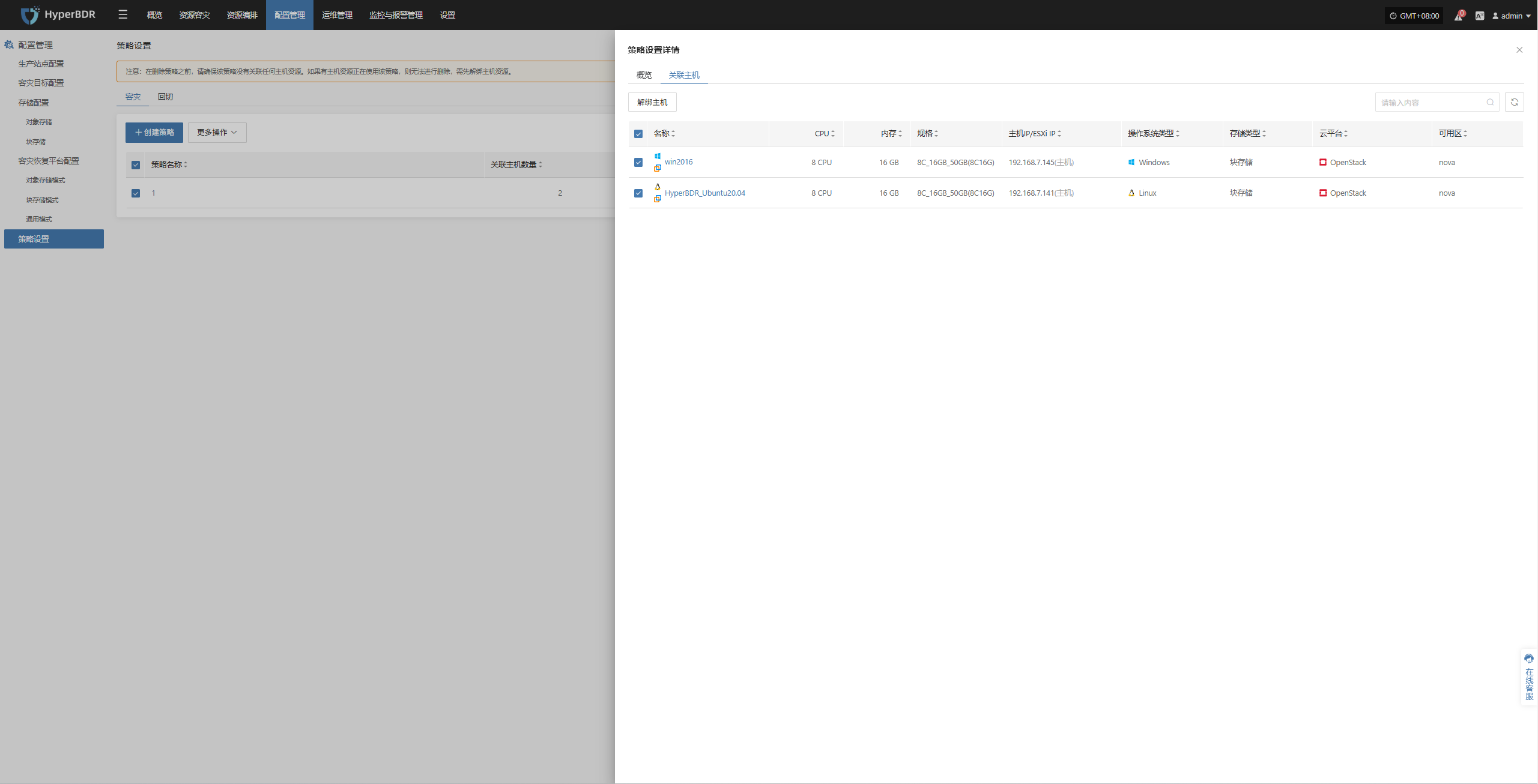The width and height of the screenshot is (1538, 784).
Task: Open 对象存储模式 in sidebar
Action: (46, 180)
